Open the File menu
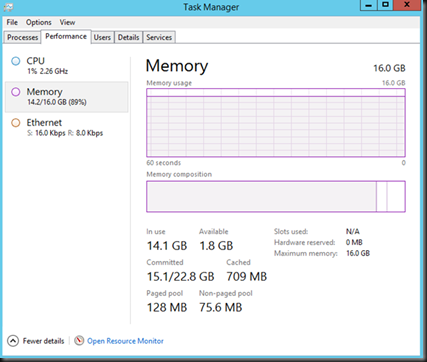This screenshot has height=362, width=427. click(x=12, y=22)
